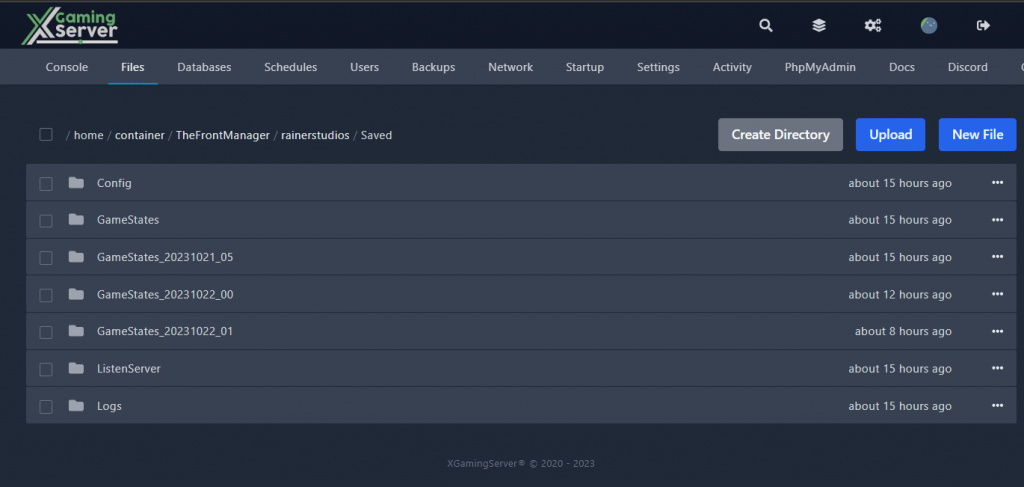Open the Discord tab
Image resolution: width=1024 pixels, height=487 pixels.
pos(968,67)
